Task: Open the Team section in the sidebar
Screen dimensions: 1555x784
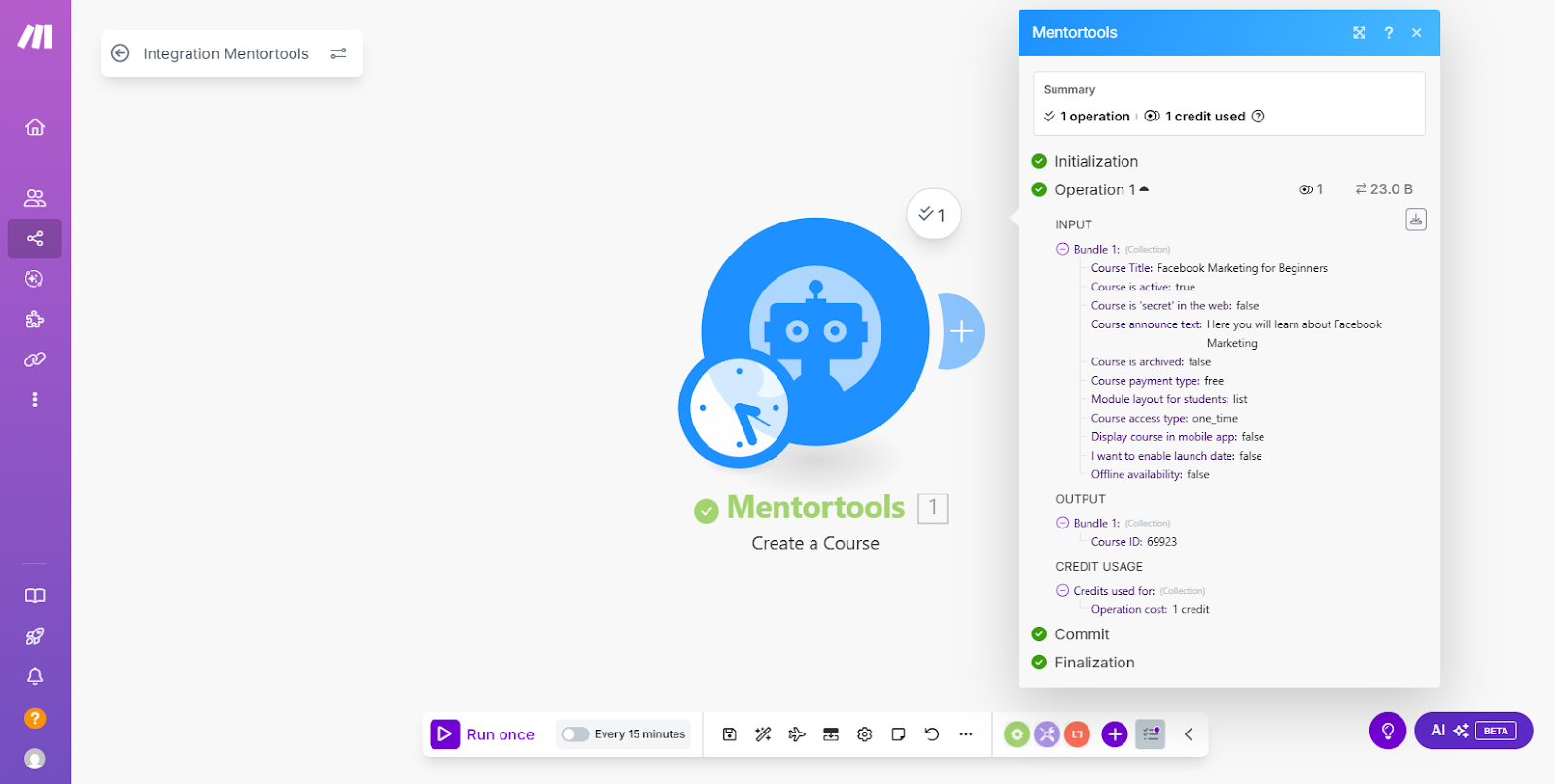Action: [x=35, y=198]
